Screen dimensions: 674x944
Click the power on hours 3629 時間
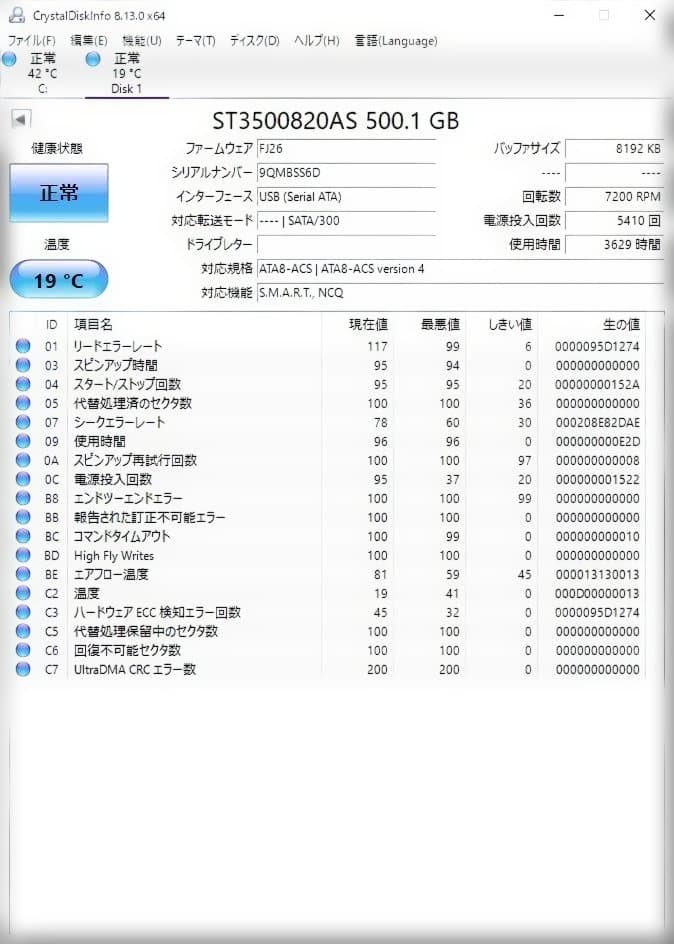[614, 244]
